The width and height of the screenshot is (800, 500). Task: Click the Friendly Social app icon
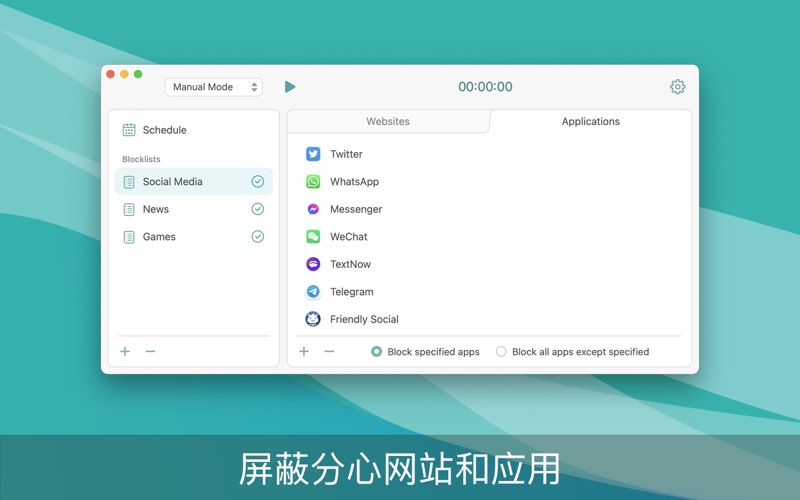[x=313, y=319]
